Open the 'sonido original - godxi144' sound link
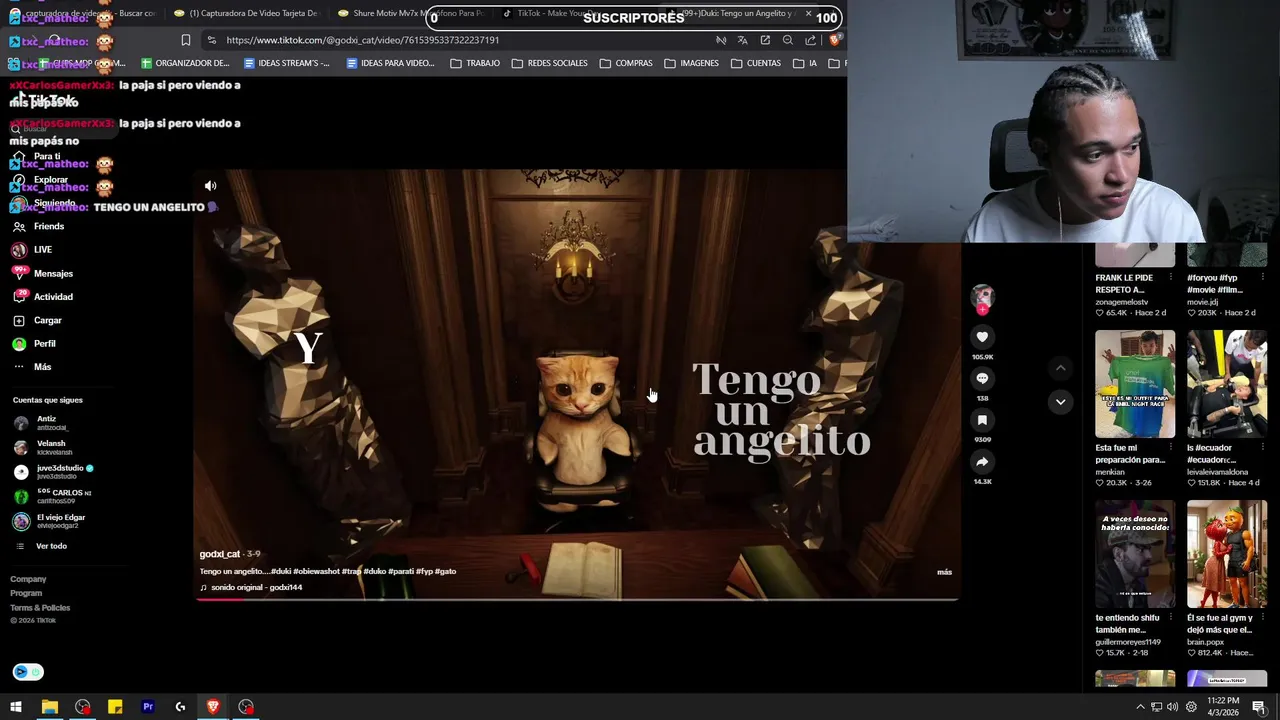 point(256,587)
